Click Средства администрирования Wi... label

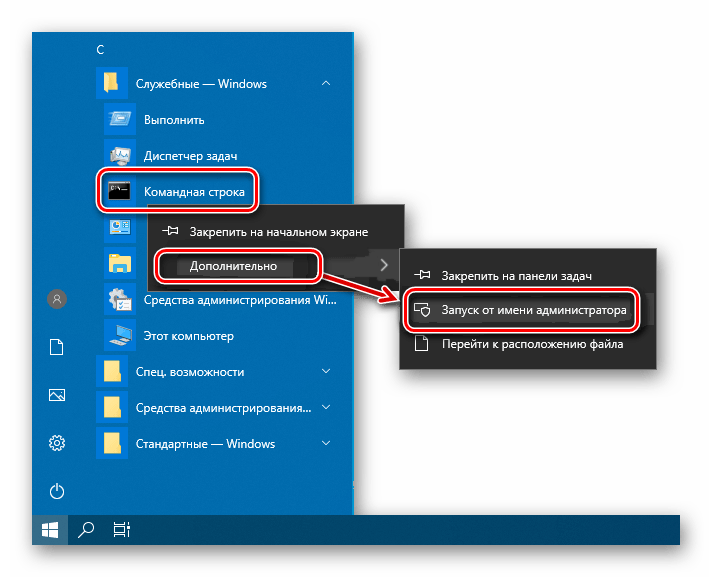point(240,300)
